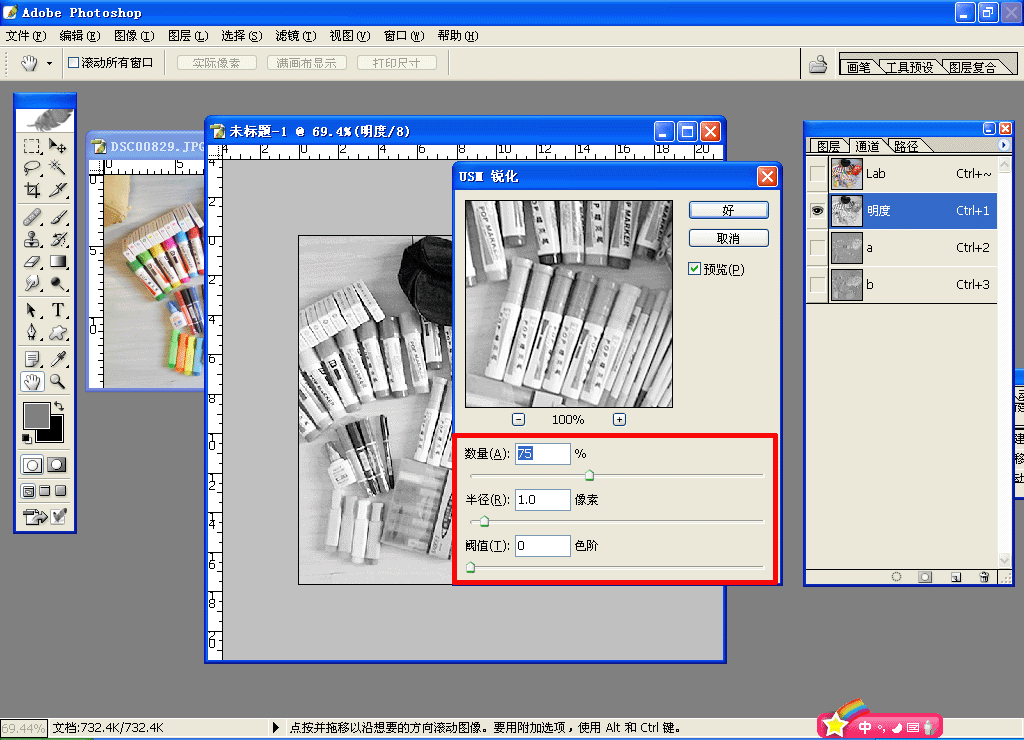
Task: Select the Notes tool
Action: pos(32,359)
